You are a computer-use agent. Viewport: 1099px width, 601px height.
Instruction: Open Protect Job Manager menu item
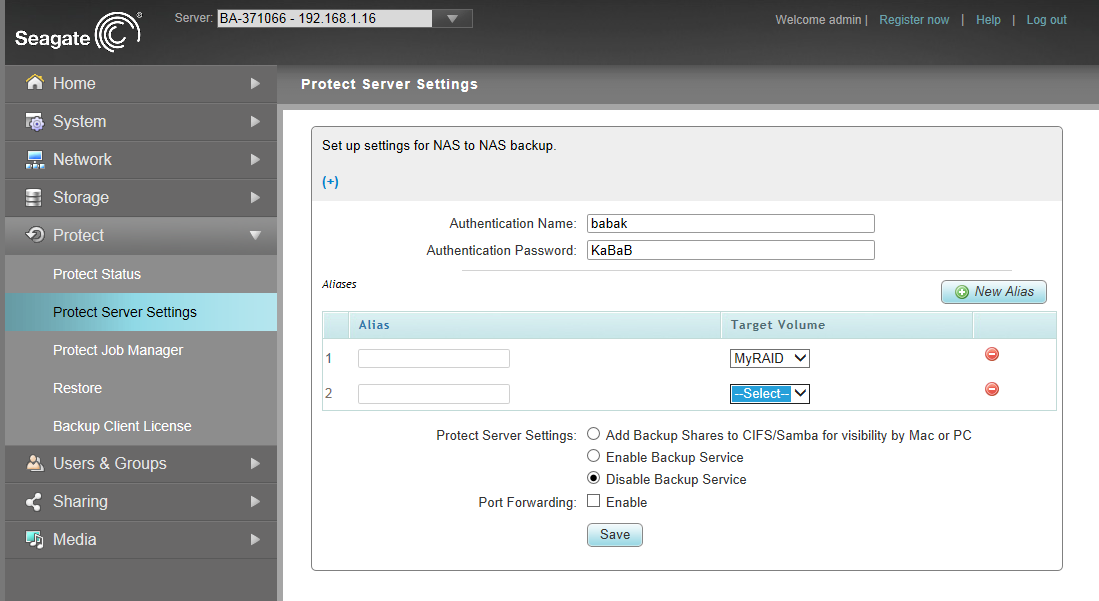point(118,350)
